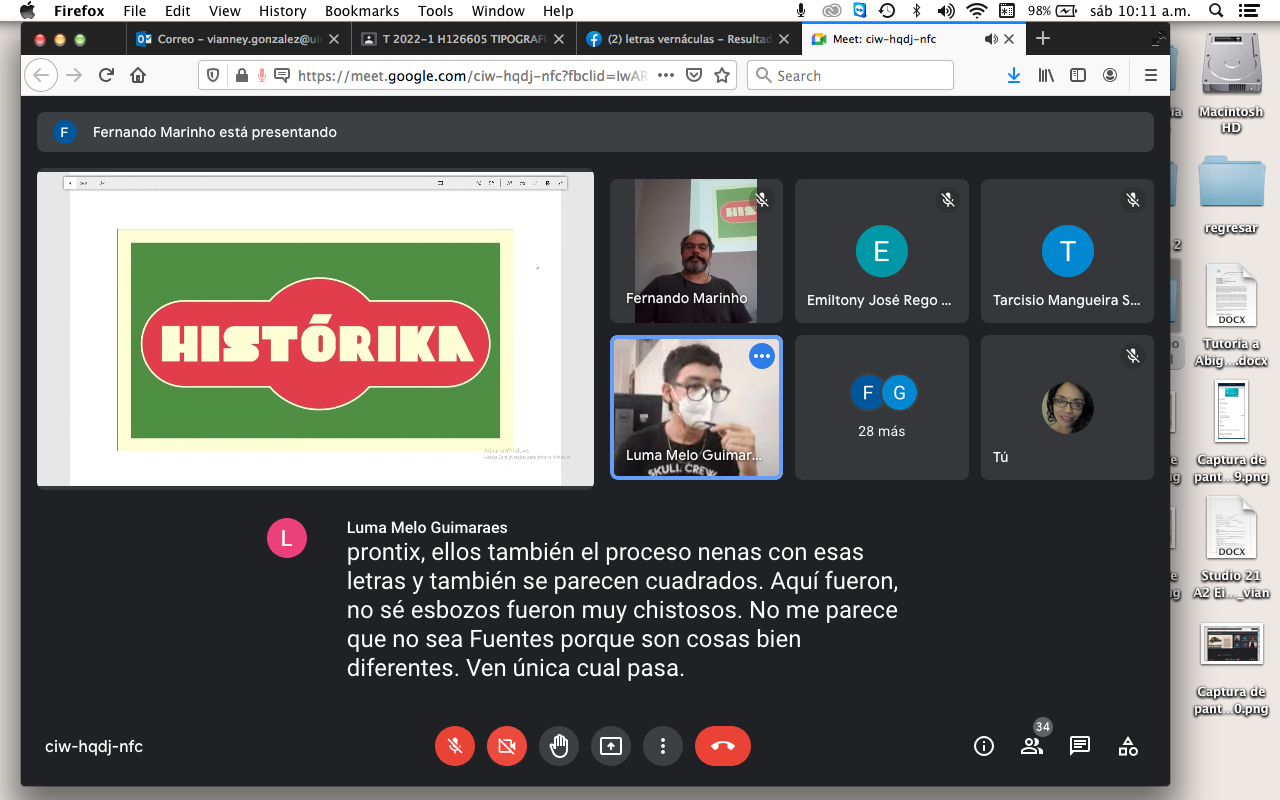Select Tutoría a Abig docx file on desktop
This screenshot has width=1280, height=800.
click(x=1231, y=315)
